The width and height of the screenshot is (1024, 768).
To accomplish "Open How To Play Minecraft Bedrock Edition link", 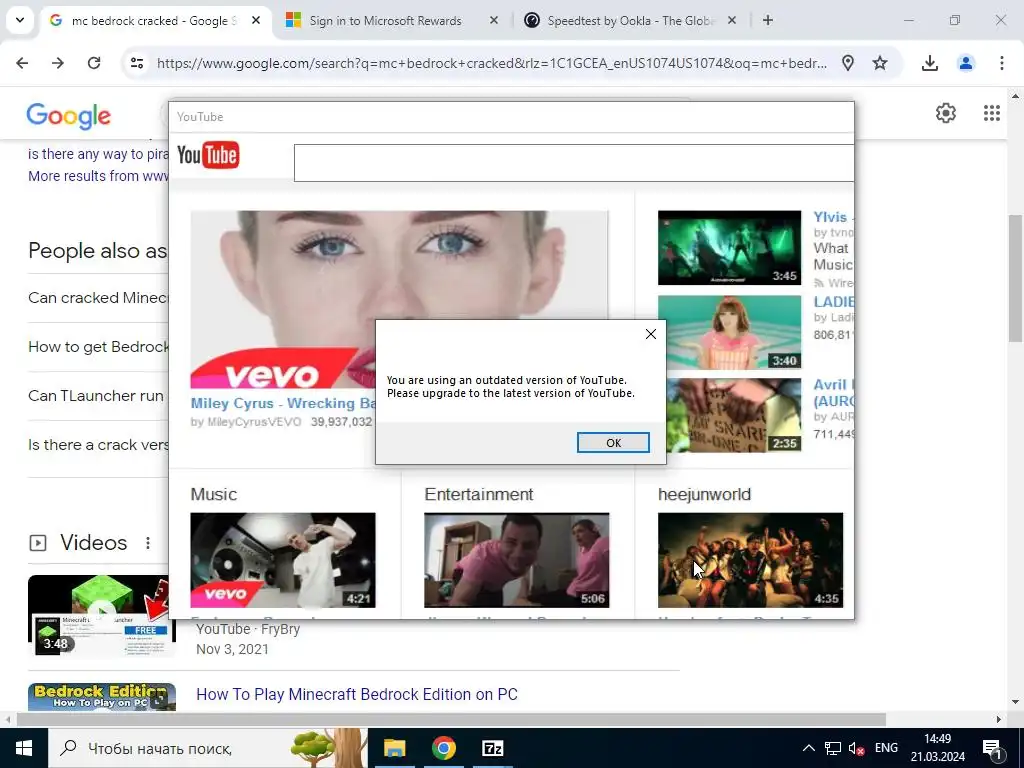I will 357,694.
